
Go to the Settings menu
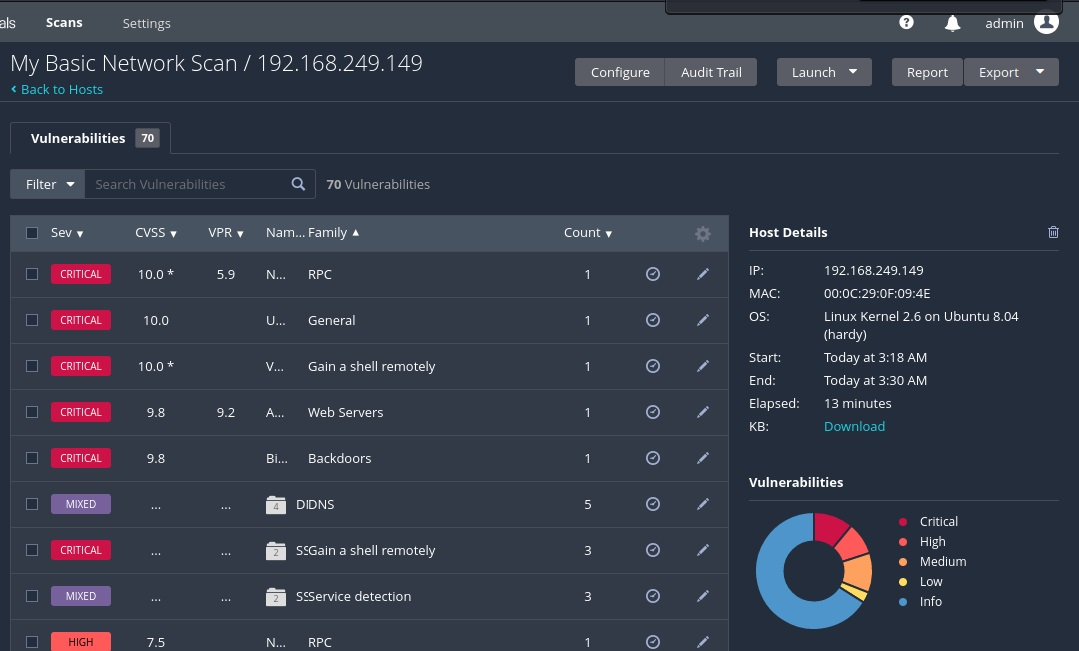(147, 23)
